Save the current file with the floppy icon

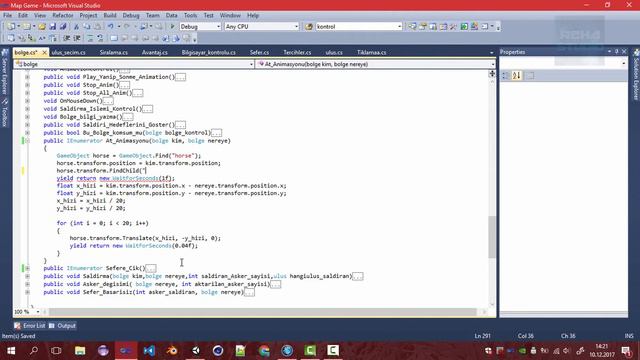tap(53, 27)
